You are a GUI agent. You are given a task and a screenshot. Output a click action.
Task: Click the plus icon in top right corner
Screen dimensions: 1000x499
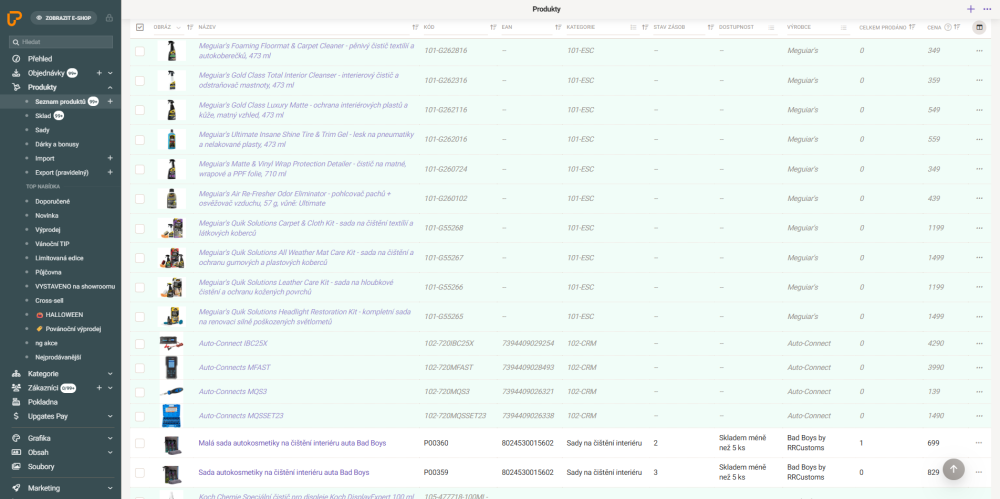(971, 9)
